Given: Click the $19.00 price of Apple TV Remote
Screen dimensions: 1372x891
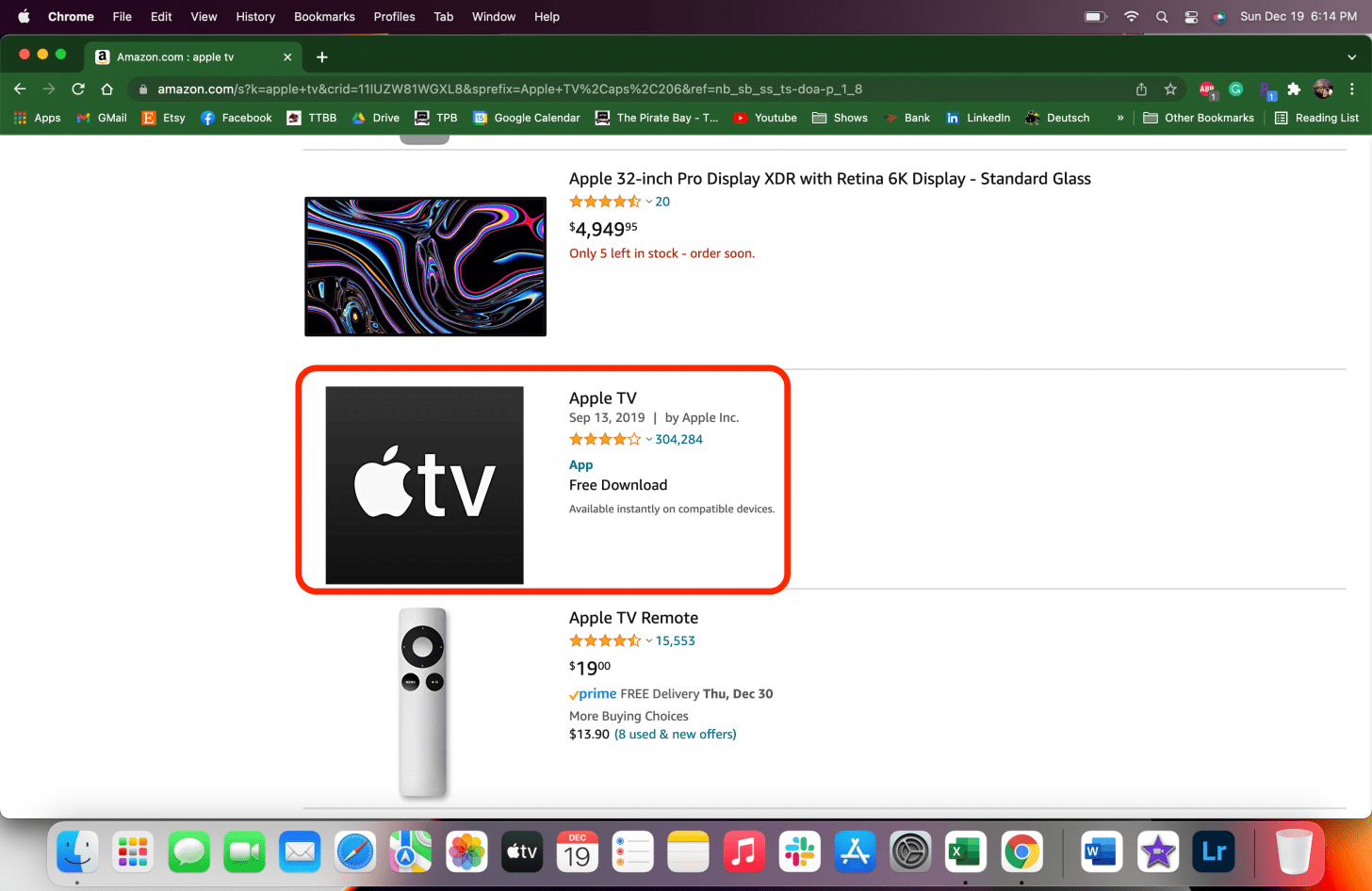Looking at the screenshot, I should click(590, 668).
